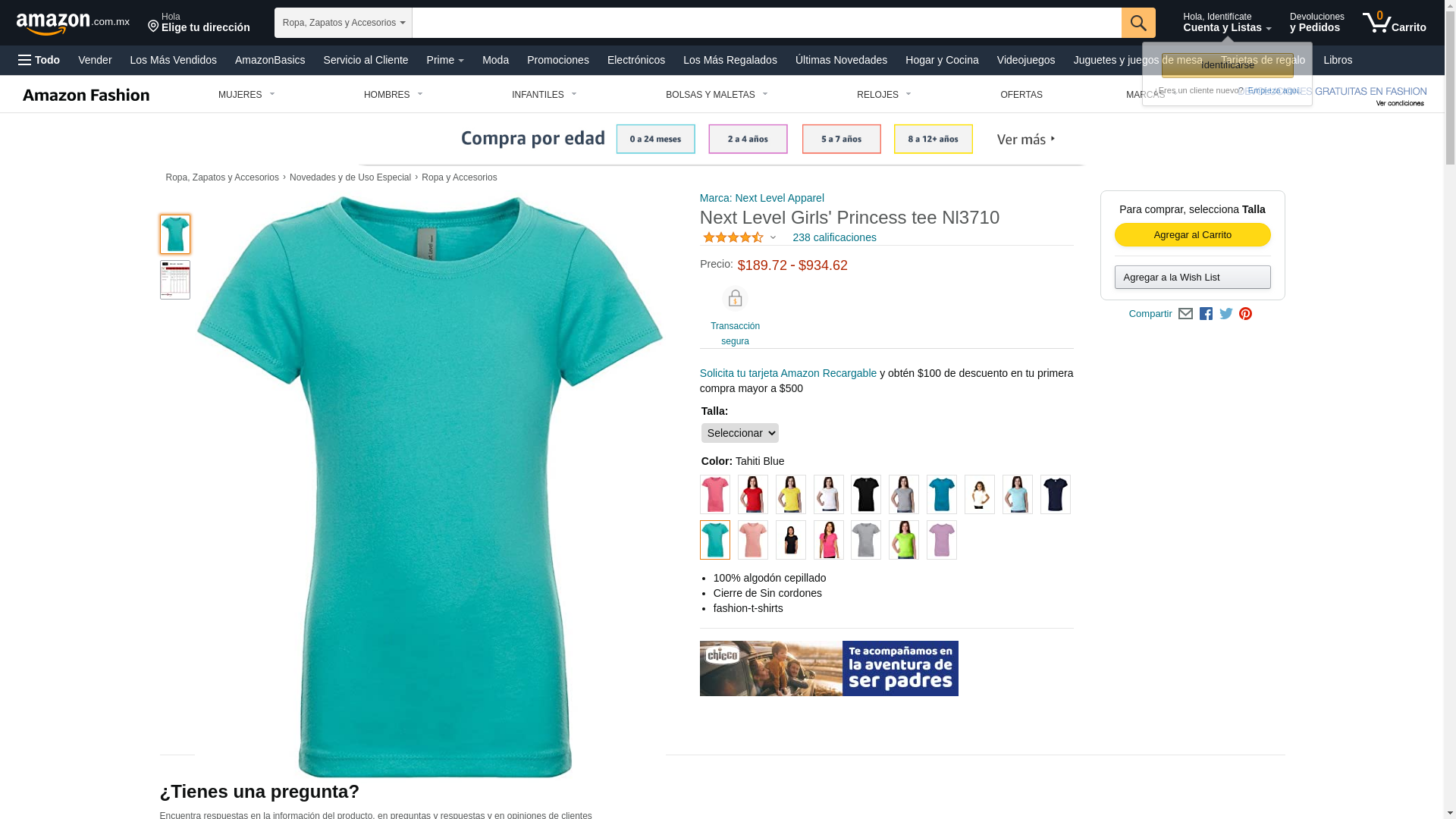Screen dimensions: 1456x819
Task: Click the search magnifier button
Action: (x=1137, y=23)
